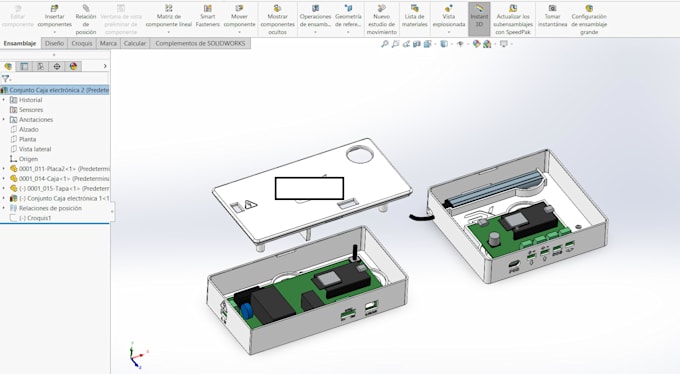Click Zoom to fit magnifier icon
Image resolution: width=680 pixels, height=374 pixels.
click(385, 44)
